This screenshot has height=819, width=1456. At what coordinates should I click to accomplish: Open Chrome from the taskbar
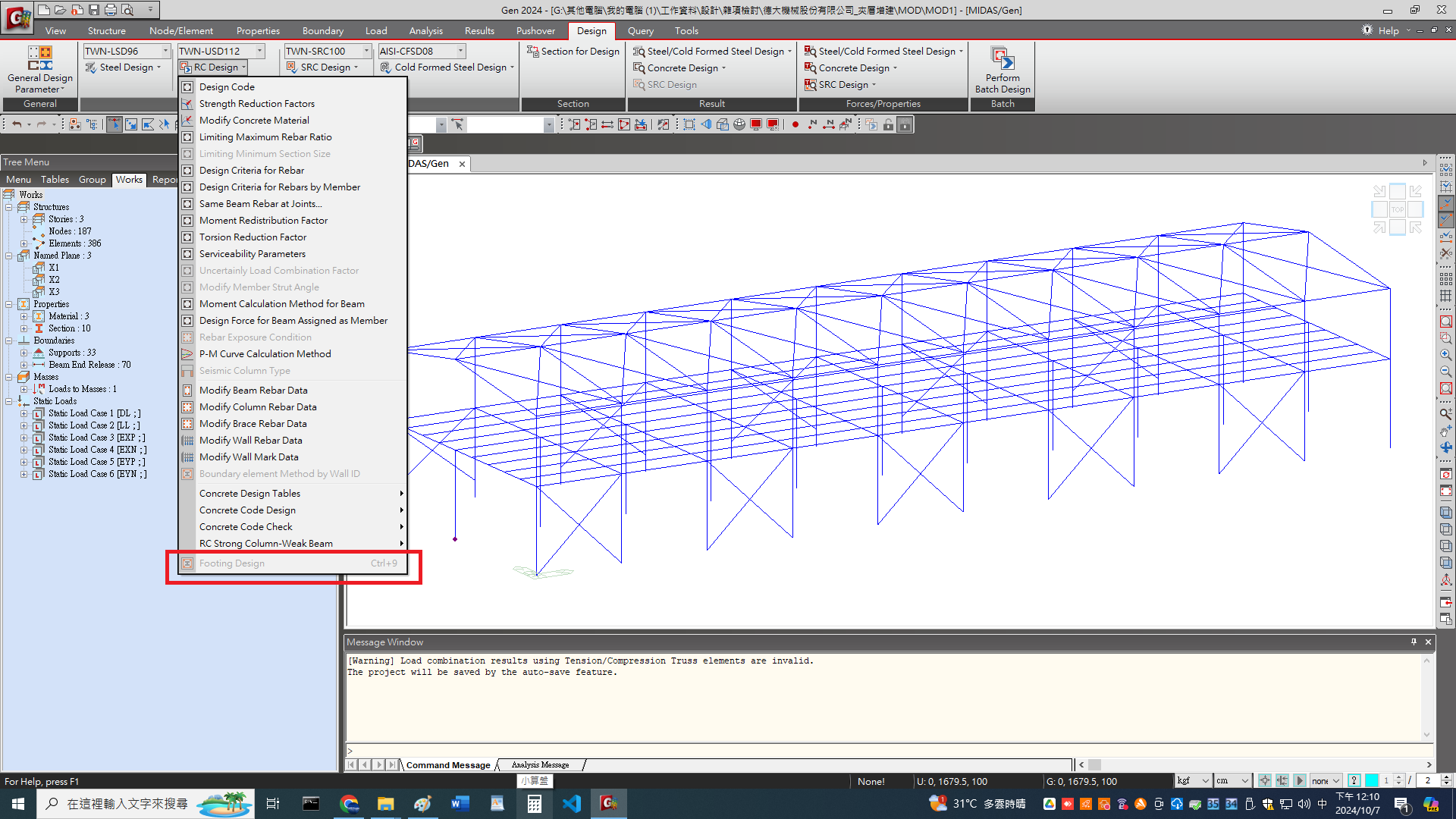click(x=349, y=804)
